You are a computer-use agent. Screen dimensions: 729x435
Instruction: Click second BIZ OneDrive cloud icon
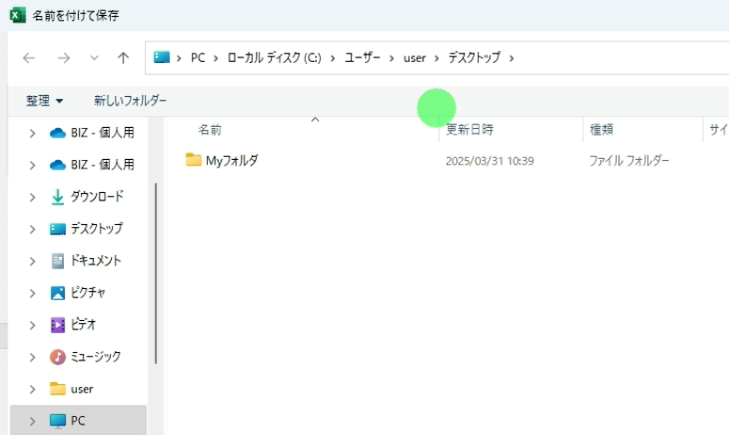tap(58, 165)
